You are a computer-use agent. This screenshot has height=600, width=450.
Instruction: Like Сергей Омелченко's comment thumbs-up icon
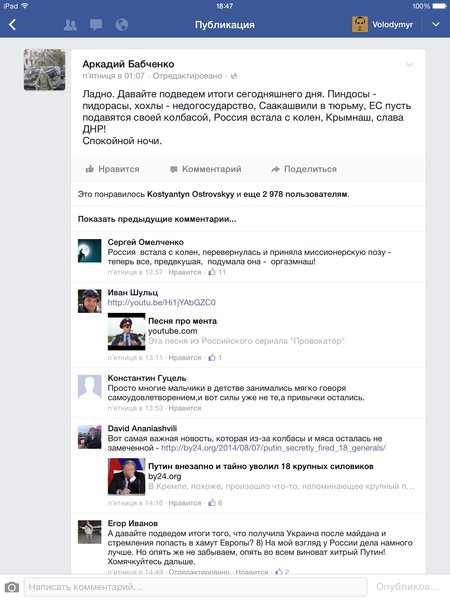pos(212,272)
